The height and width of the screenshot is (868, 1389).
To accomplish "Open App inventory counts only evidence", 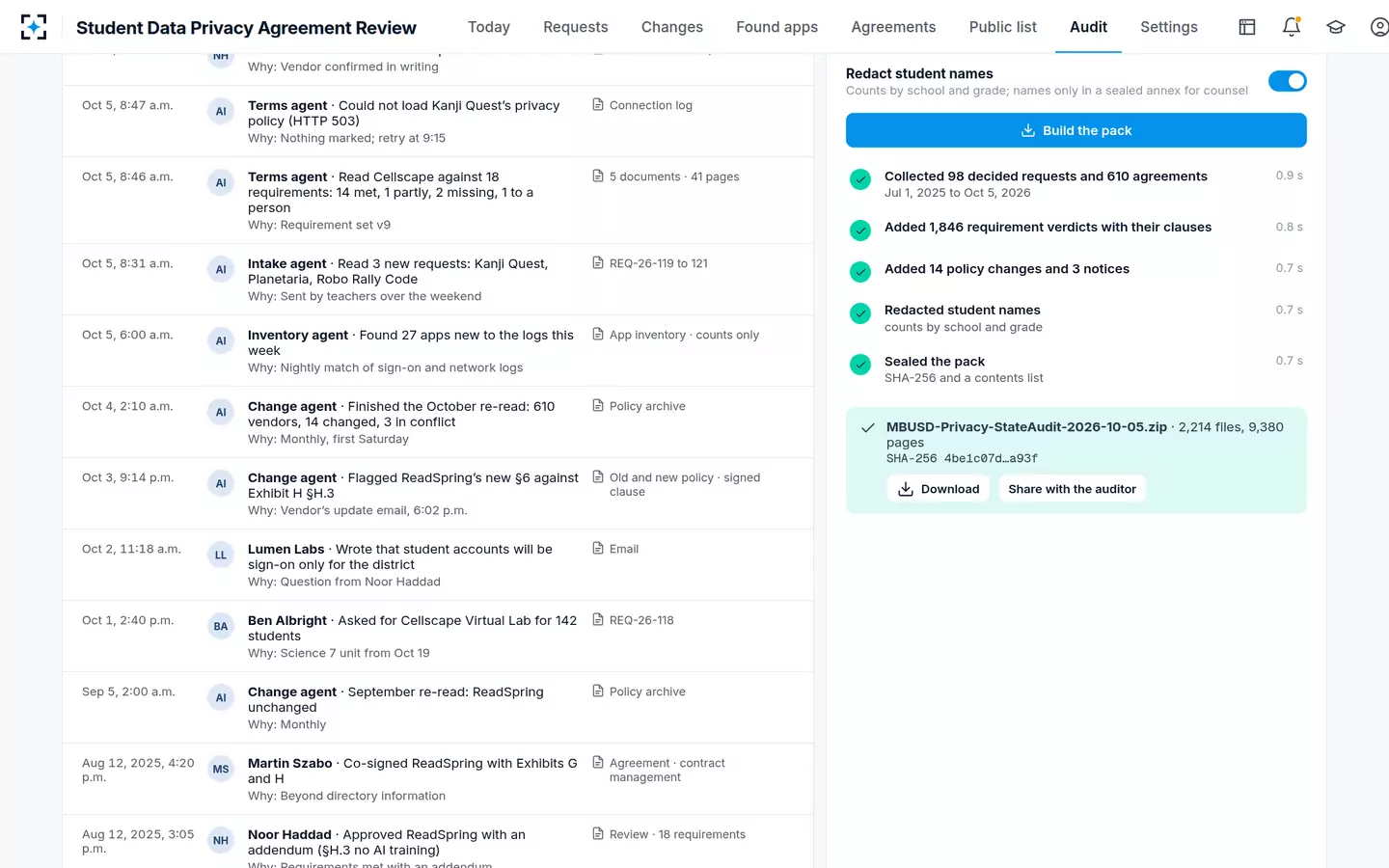I will 675,335.
